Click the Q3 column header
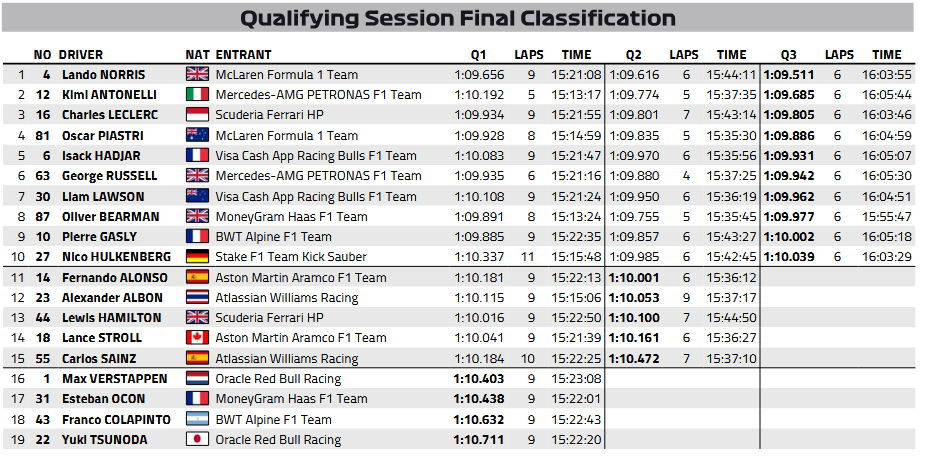935x463 pixels. tap(788, 55)
